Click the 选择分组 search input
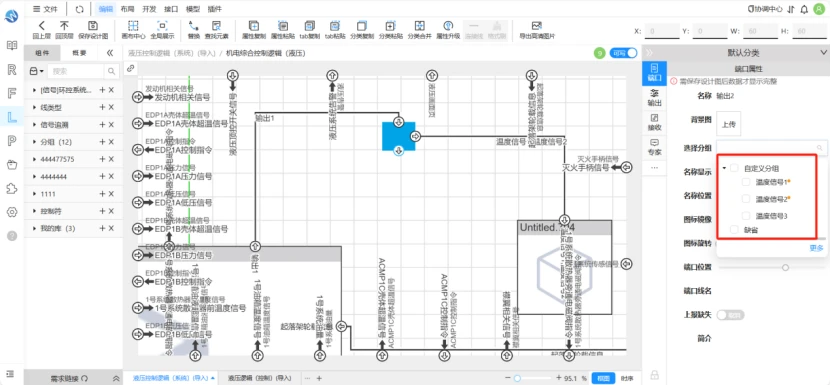Viewport: 831px width, 385px height. pos(771,147)
